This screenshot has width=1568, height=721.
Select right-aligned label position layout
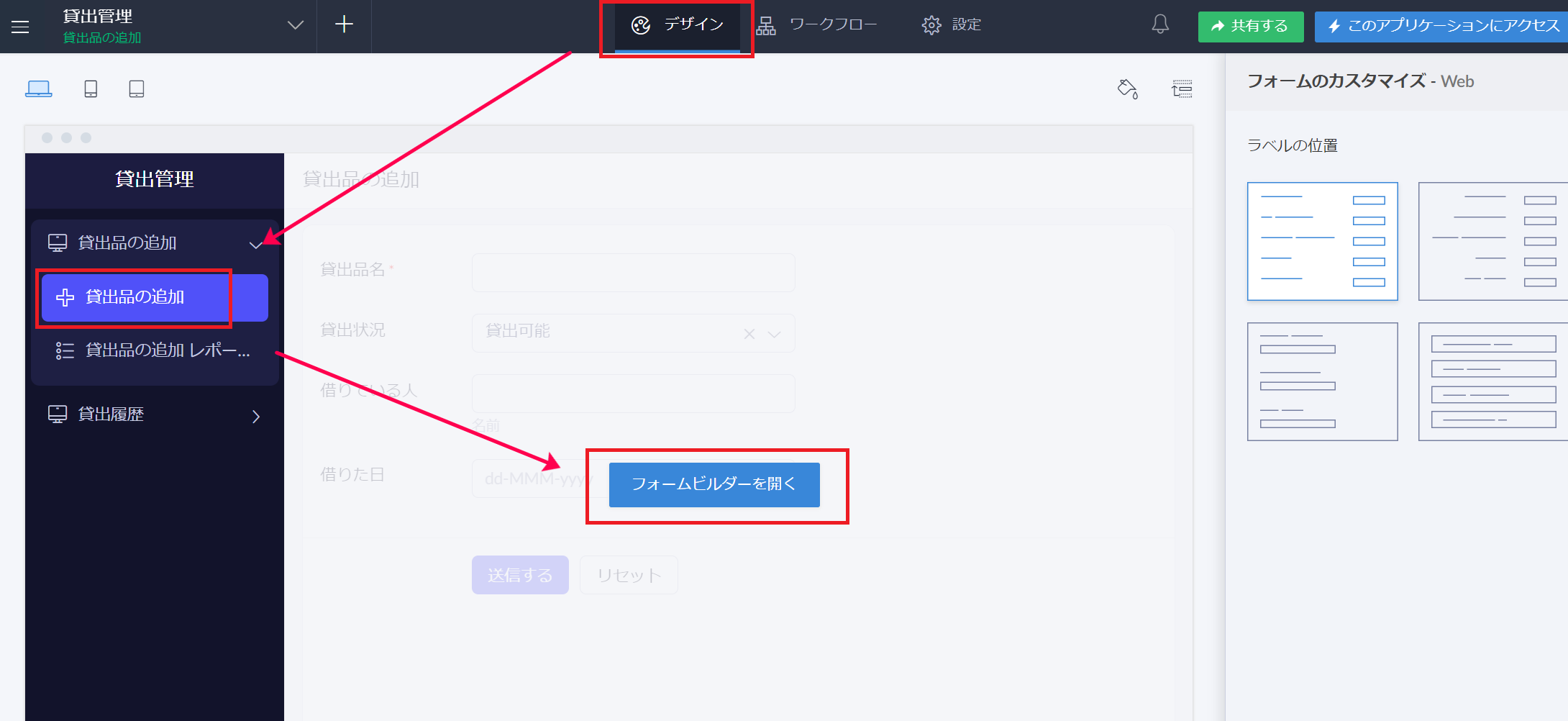click(x=1492, y=241)
